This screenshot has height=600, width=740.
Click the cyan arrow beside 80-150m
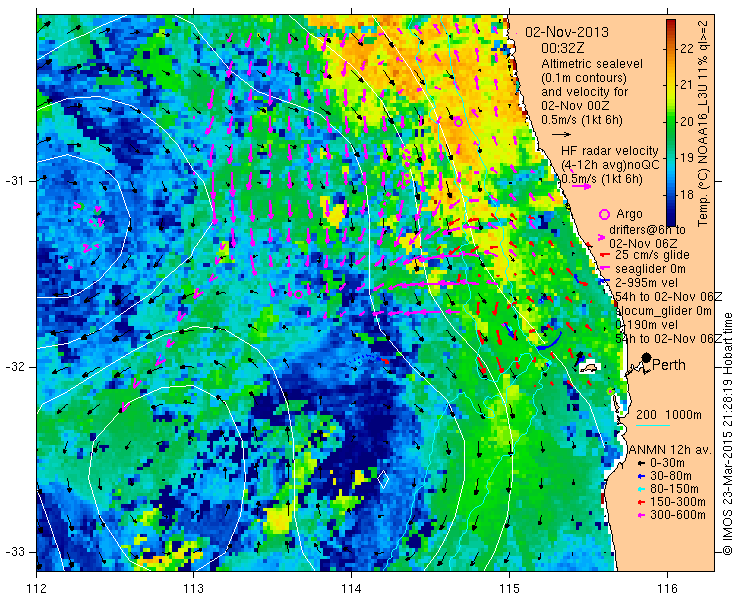click(641, 489)
